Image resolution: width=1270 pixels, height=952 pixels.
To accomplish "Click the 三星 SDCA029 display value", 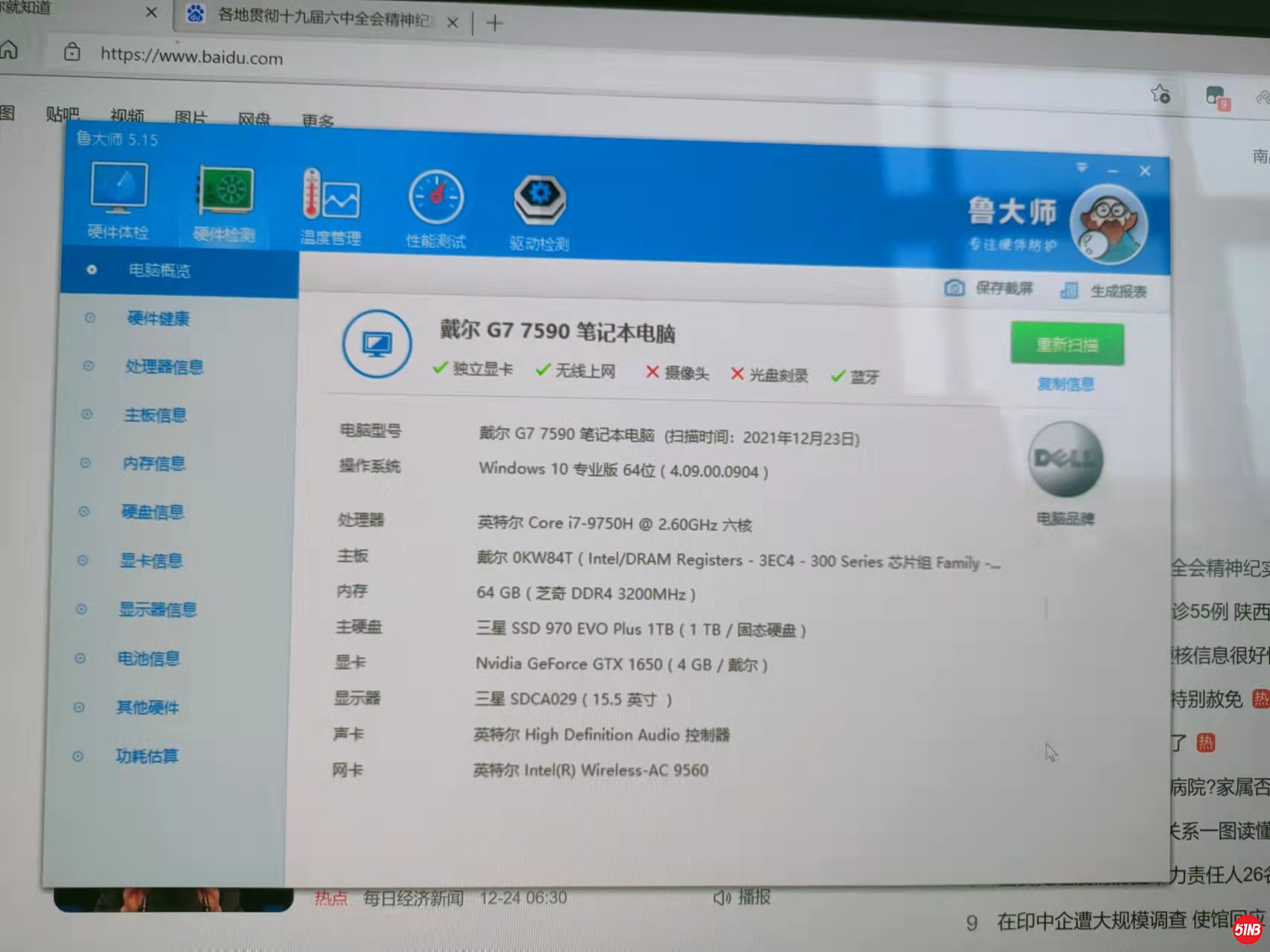I will tap(574, 699).
